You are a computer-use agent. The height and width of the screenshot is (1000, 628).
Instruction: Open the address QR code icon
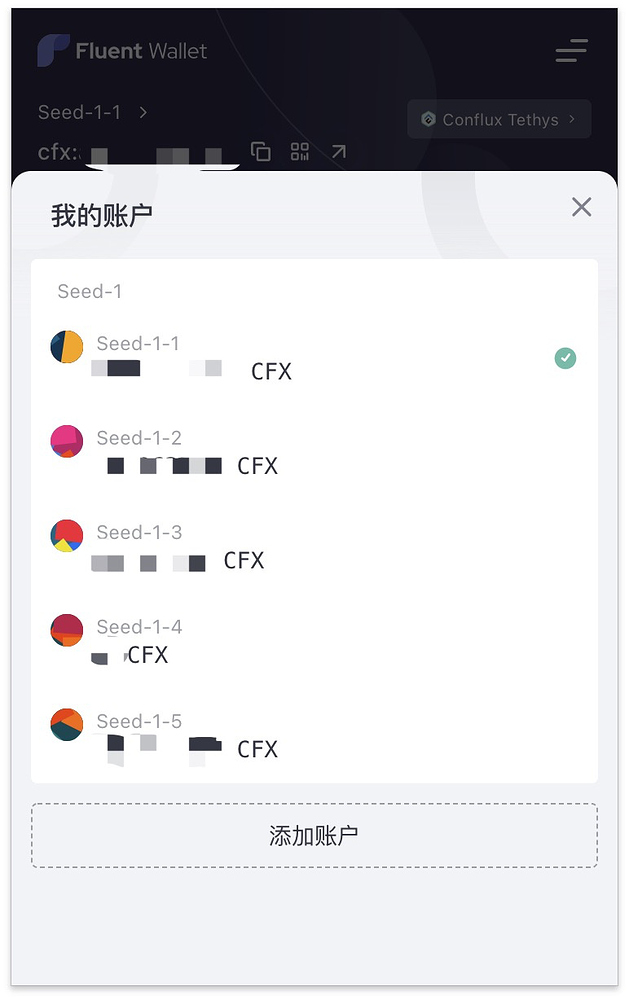pyautogui.click(x=299, y=151)
